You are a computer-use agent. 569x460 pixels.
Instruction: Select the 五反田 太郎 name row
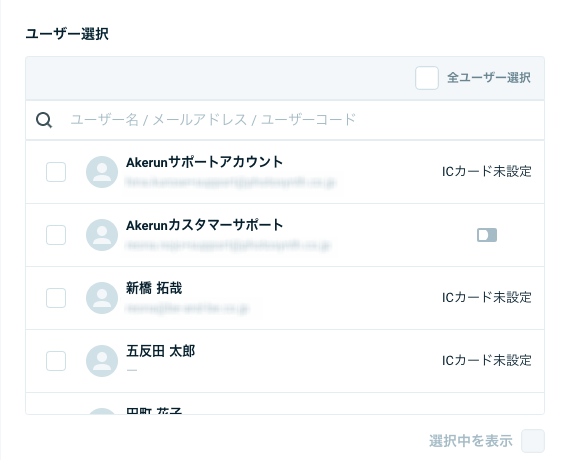pos(285,361)
